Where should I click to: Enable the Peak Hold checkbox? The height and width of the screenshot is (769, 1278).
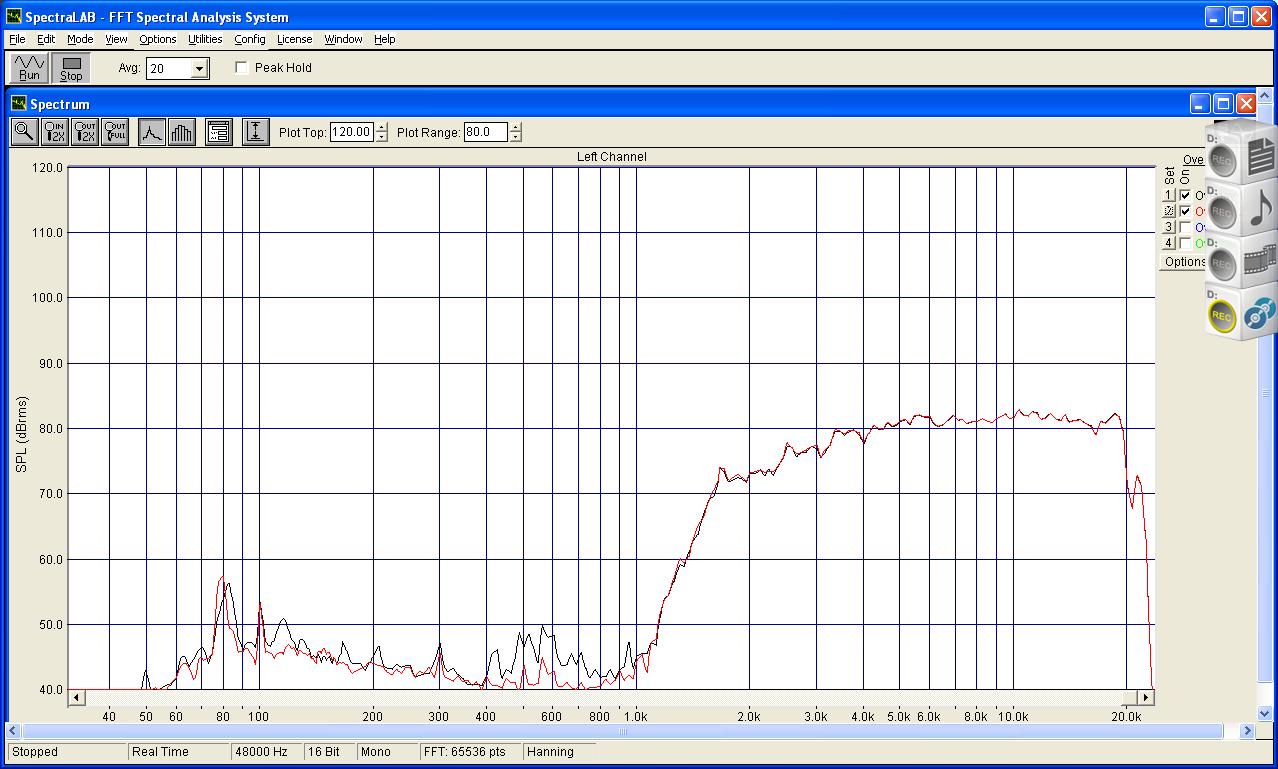click(242, 68)
